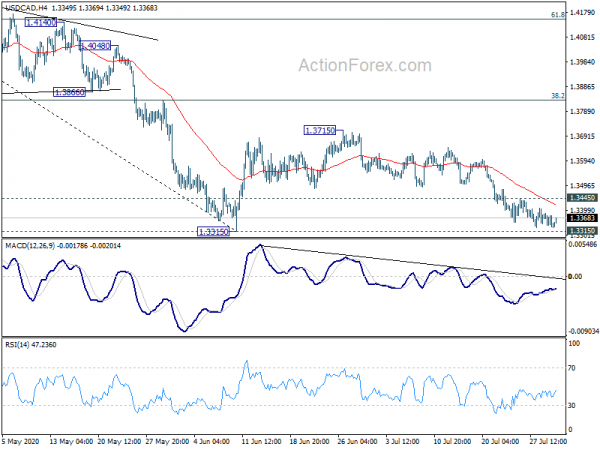The image size is (600, 450).
Task: Click the RSI 70 level label
Action: point(572,368)
